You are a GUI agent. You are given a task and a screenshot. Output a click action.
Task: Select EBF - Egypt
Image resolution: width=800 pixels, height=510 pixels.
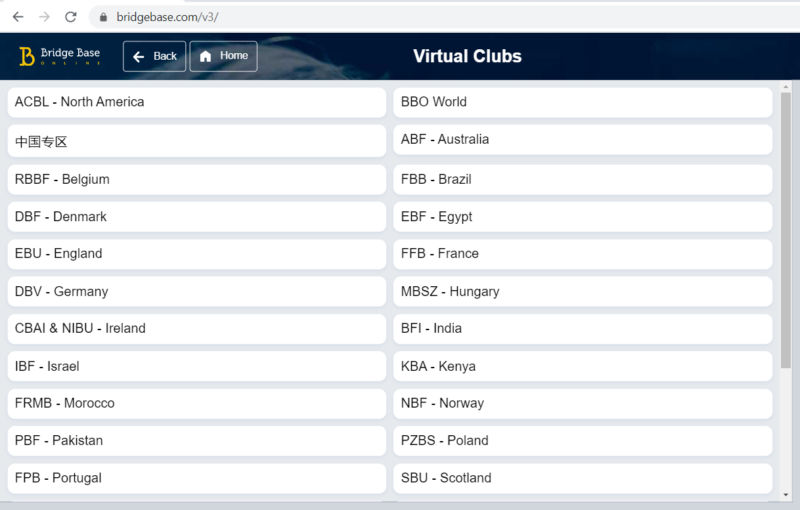coord(583,217)
